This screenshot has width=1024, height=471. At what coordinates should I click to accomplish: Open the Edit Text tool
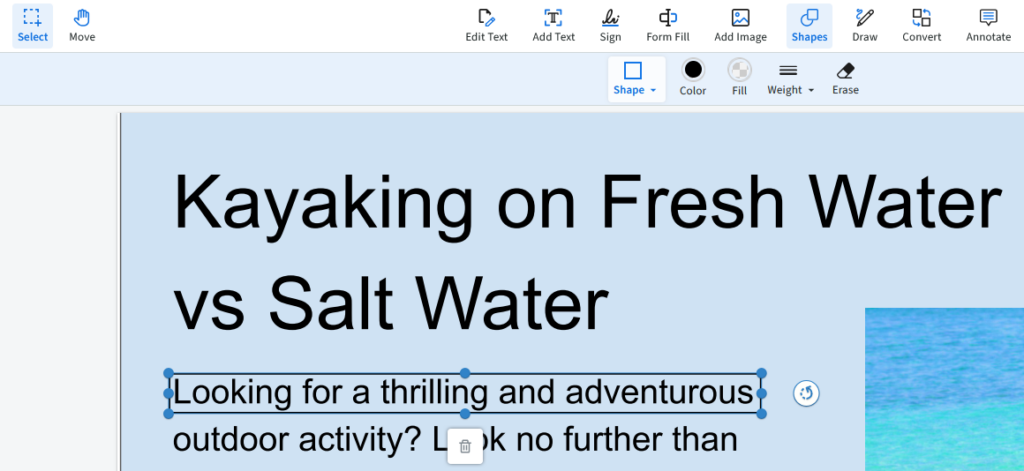pos(486,25)
